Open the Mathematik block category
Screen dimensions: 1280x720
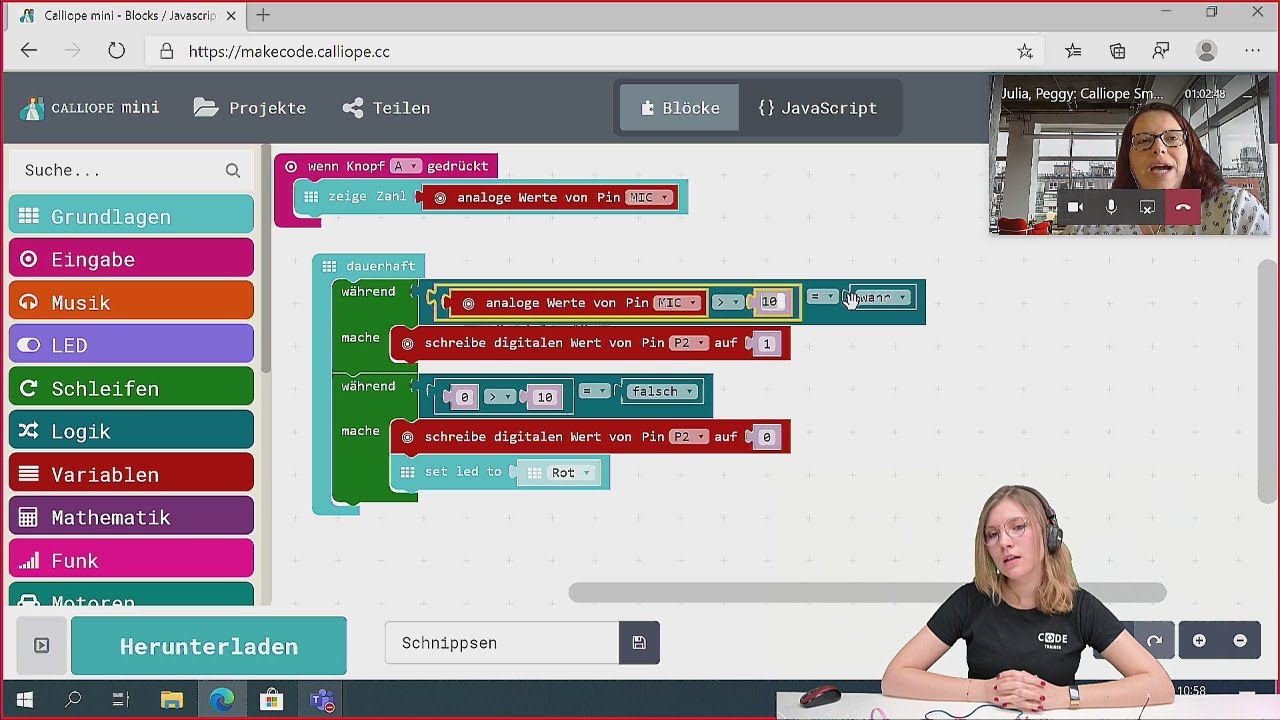click(131, 517)
